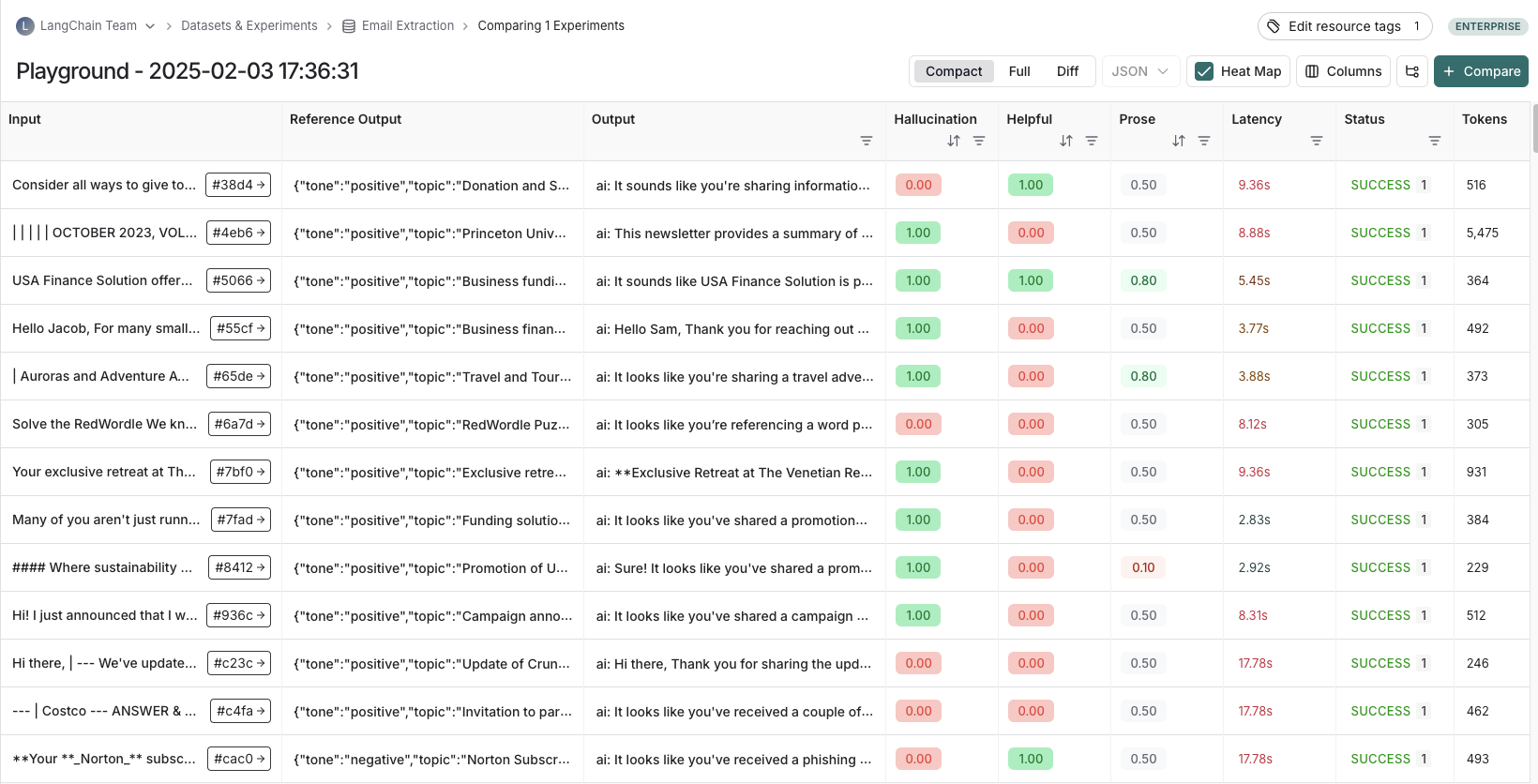Toggle the Heat Map checkbox

click(1204, 71)
